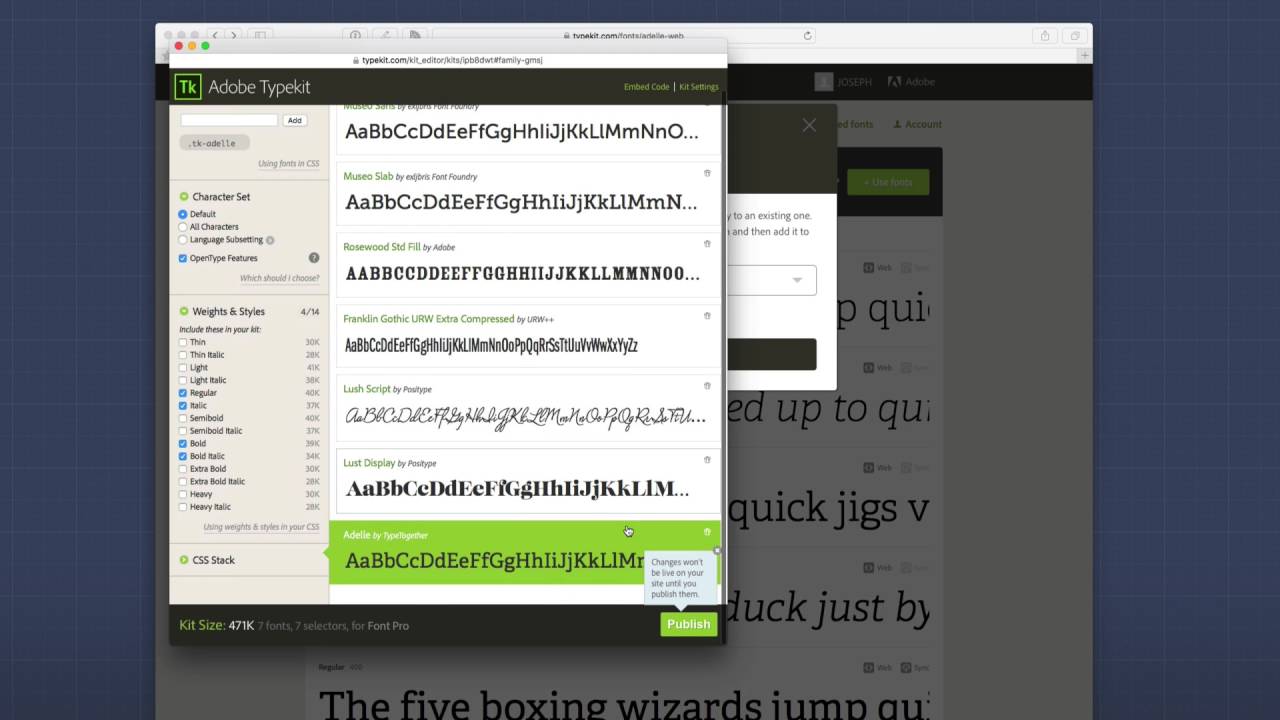The width and height of the screenshot is (1280, 720).
Task: Remove Adelle font using its trash icon
Action: tap(707, 532)
